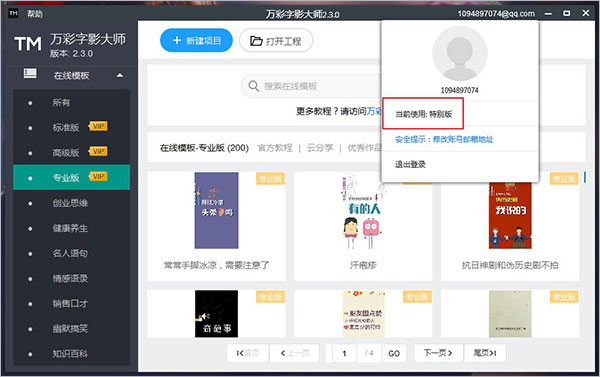Open the 朋友圈点赞 template thumbnail
Image resolution: width=600 pixels, height=377 pixels.
(x=363, y=314)
